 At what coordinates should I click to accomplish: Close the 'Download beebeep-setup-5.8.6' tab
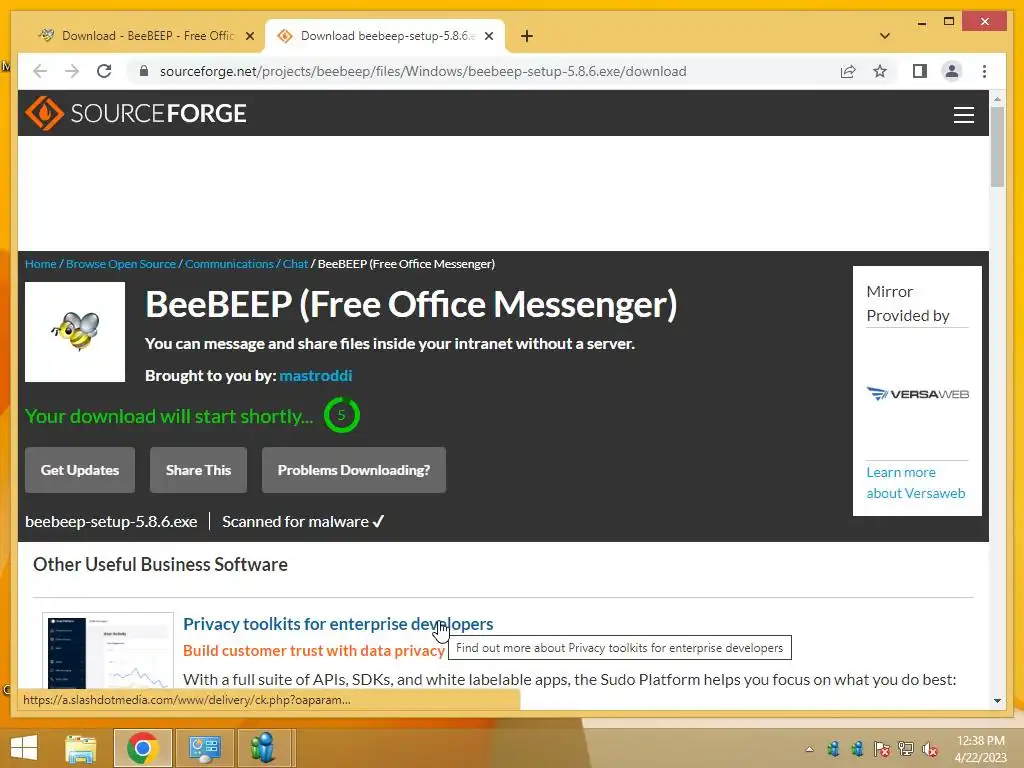[488, 36]
